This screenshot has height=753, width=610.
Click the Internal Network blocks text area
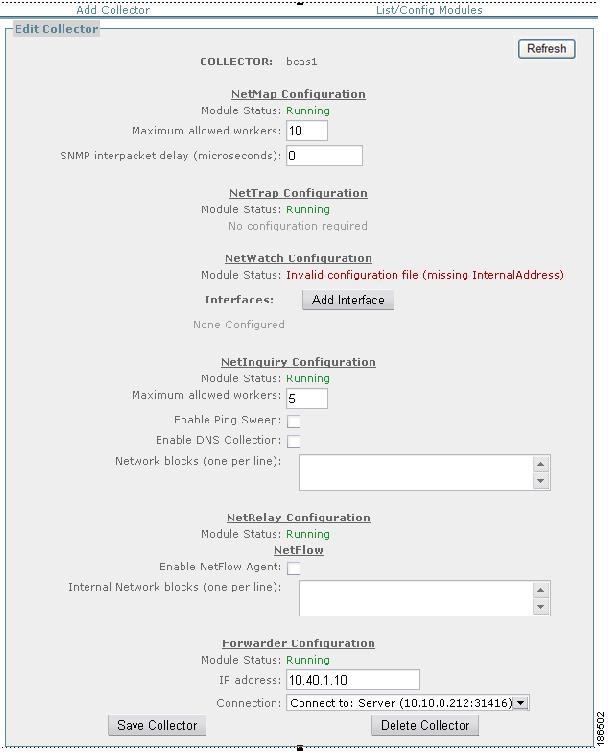click(416, 598)
